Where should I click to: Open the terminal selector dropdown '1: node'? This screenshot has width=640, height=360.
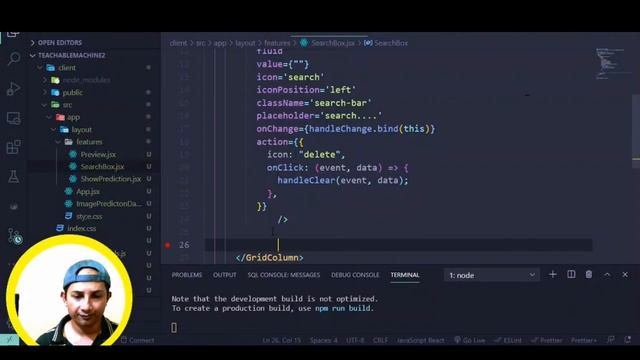click(491, 275)
